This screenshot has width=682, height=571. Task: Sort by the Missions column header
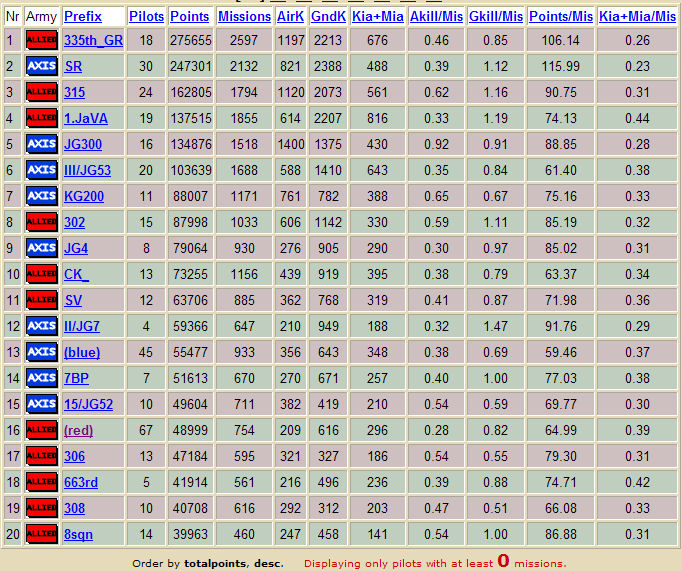(244, 17)
